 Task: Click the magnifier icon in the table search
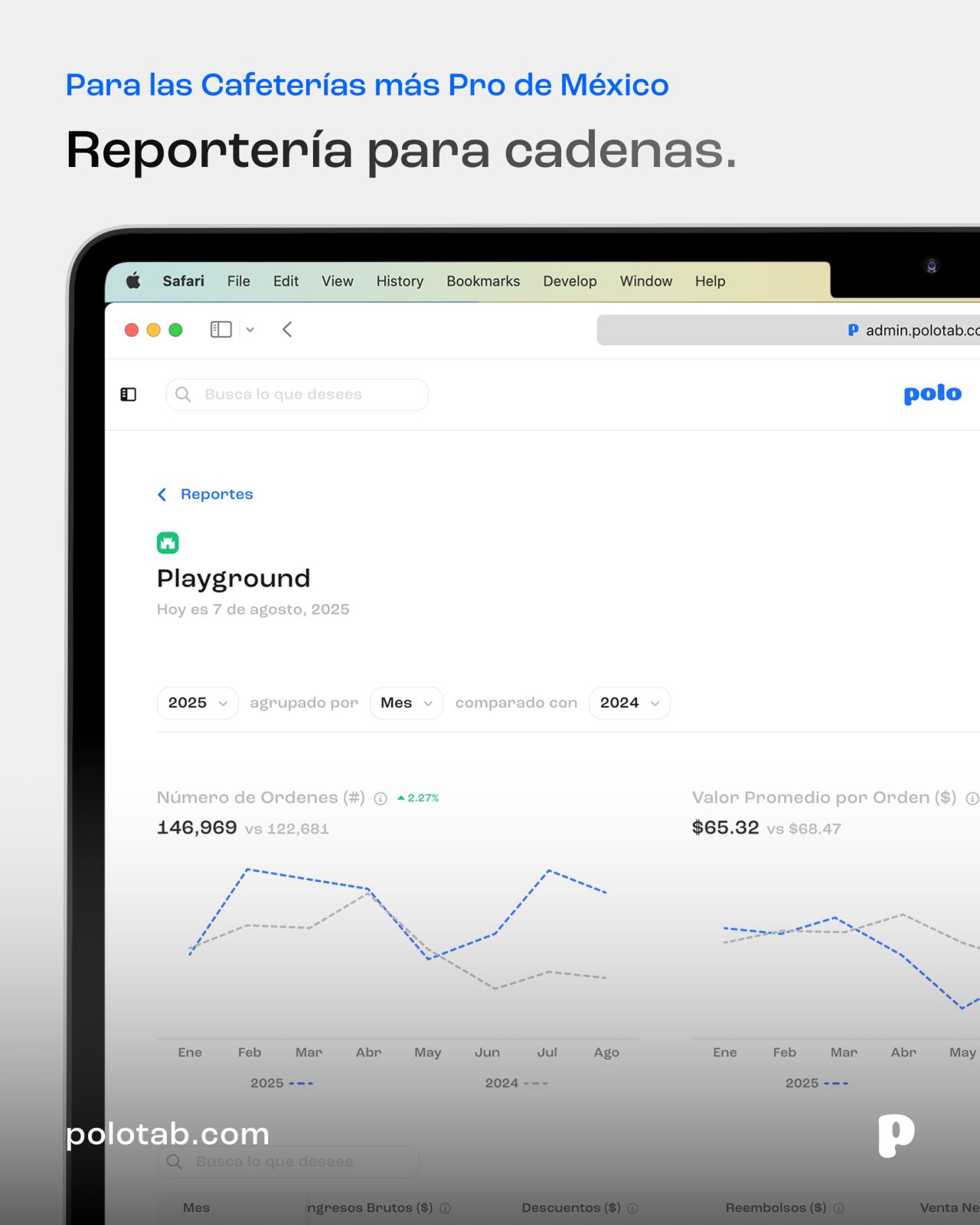[175, 1161]
